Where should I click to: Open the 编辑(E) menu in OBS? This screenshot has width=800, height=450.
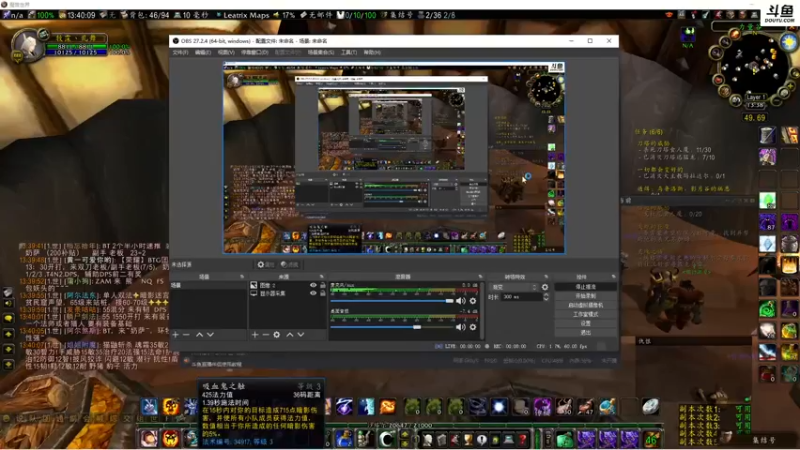point(203,52)
